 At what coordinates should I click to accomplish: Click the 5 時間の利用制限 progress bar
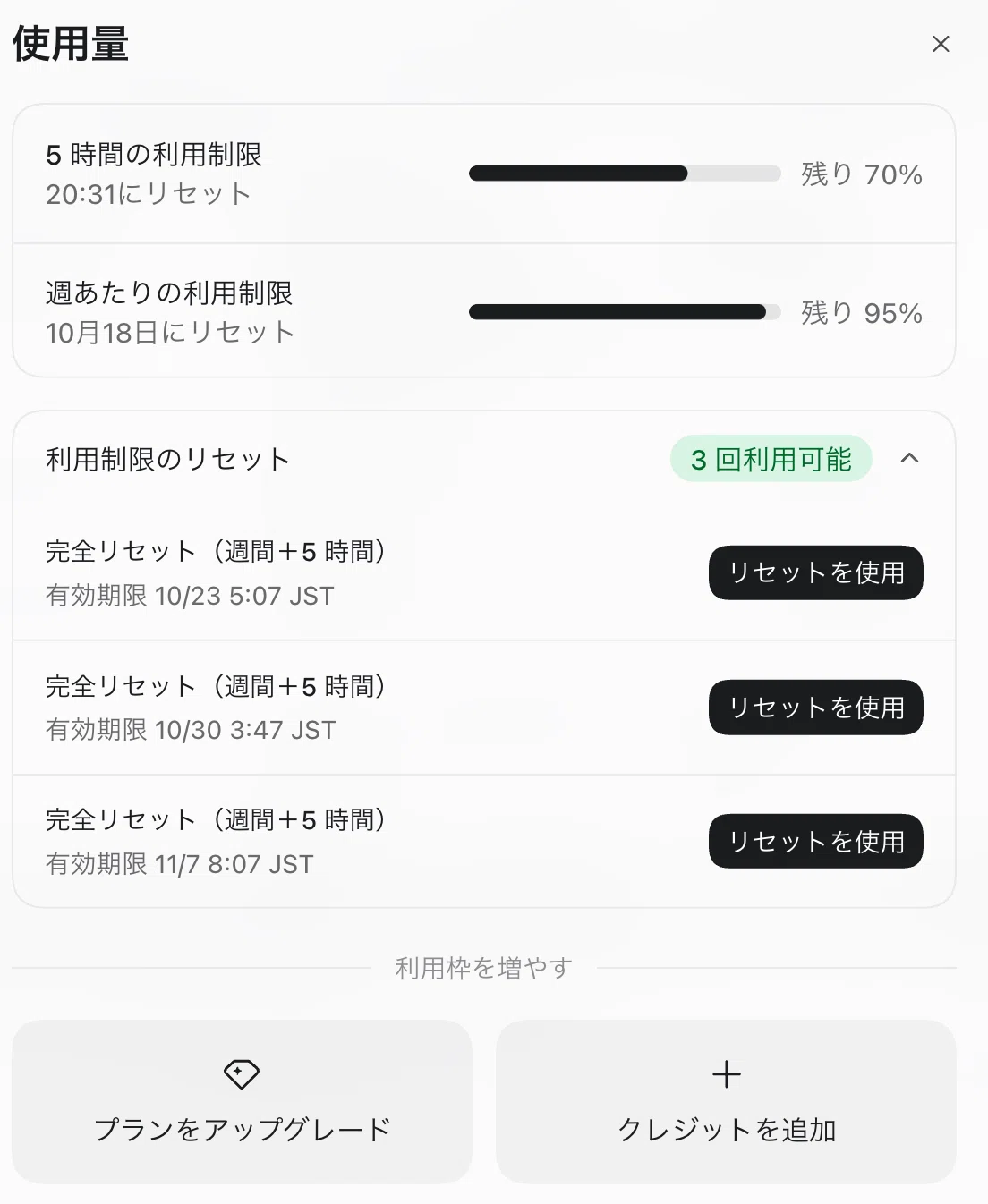pyautogui.click(x=625, y=174)
